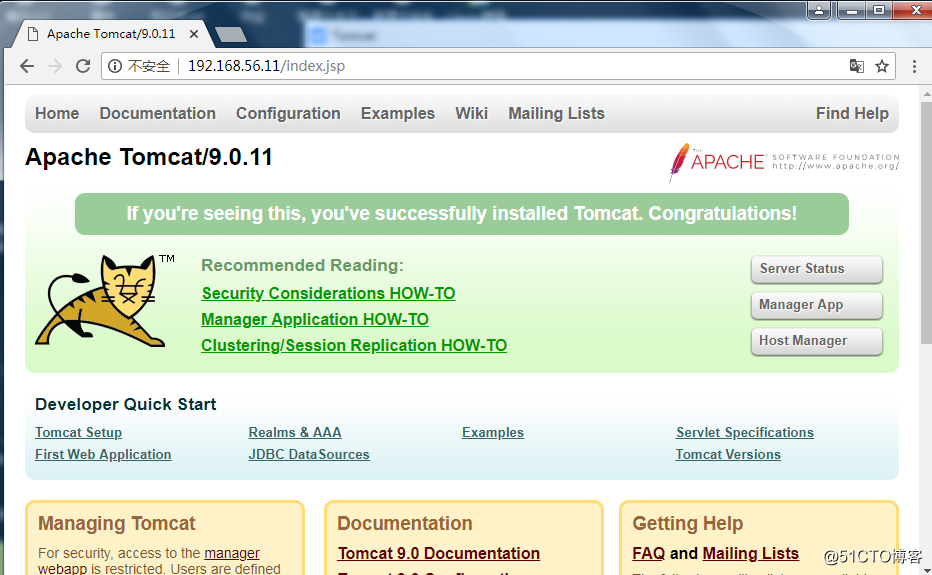Click the Host Manager button
Image resolution: width=932 pixels, height=575 pixels.
[x=817, y=341]
